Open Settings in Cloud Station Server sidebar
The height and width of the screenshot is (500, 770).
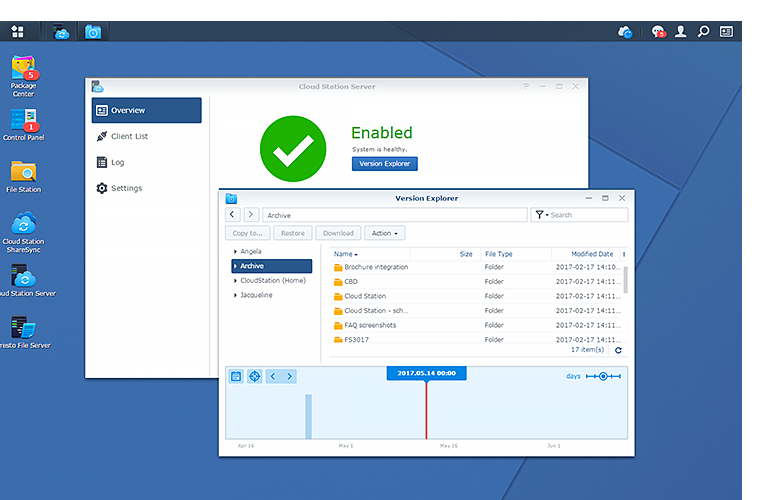126,188
